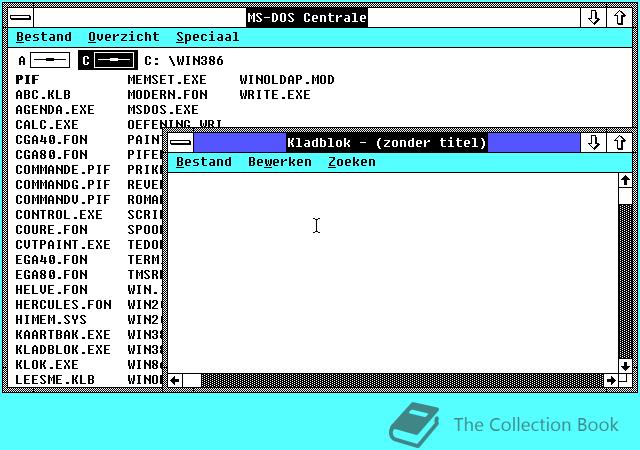Viewport: 640px width, 450px height.
Task: Open Kladblok system menu box
Action: point(180,143)
